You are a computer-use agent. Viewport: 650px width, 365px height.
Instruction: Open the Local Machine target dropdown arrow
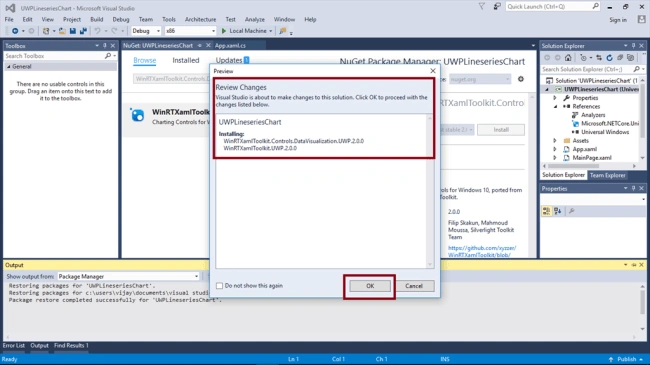tap(271, 31)
